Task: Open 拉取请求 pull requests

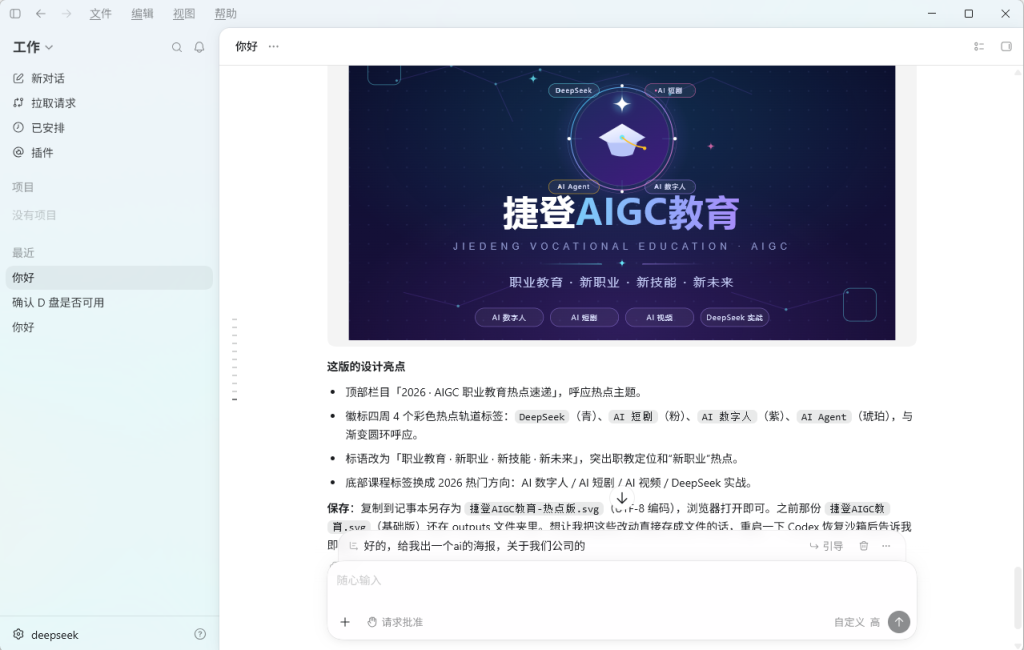Action: point(109,103)
